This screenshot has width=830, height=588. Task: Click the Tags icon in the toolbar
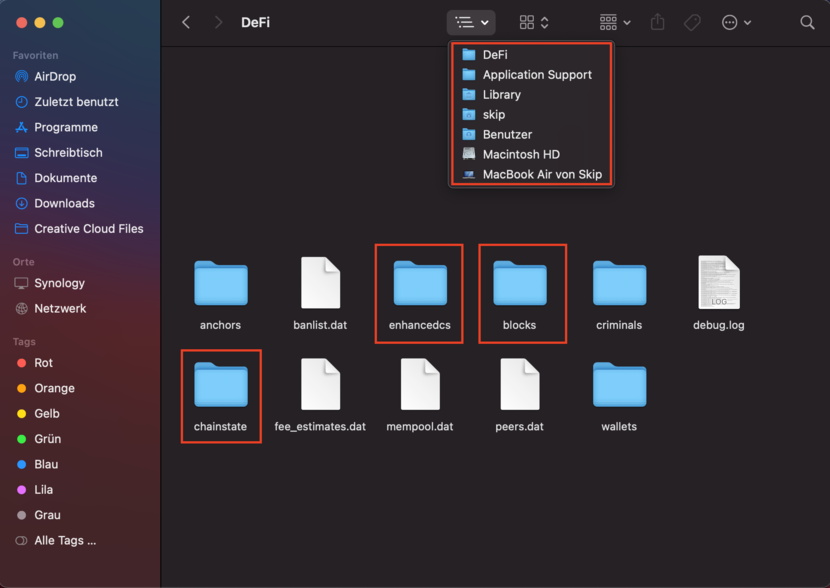point(692,22)
